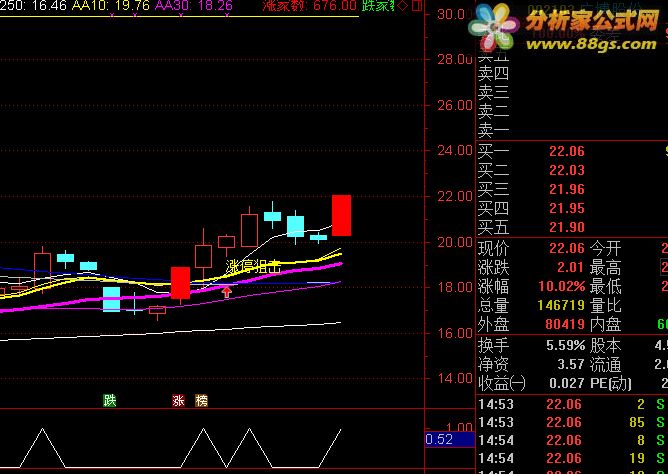Click the 14:54 trade row with volume 19
Viewport: 668px width, 474px height.
click(x=572, y=458)
